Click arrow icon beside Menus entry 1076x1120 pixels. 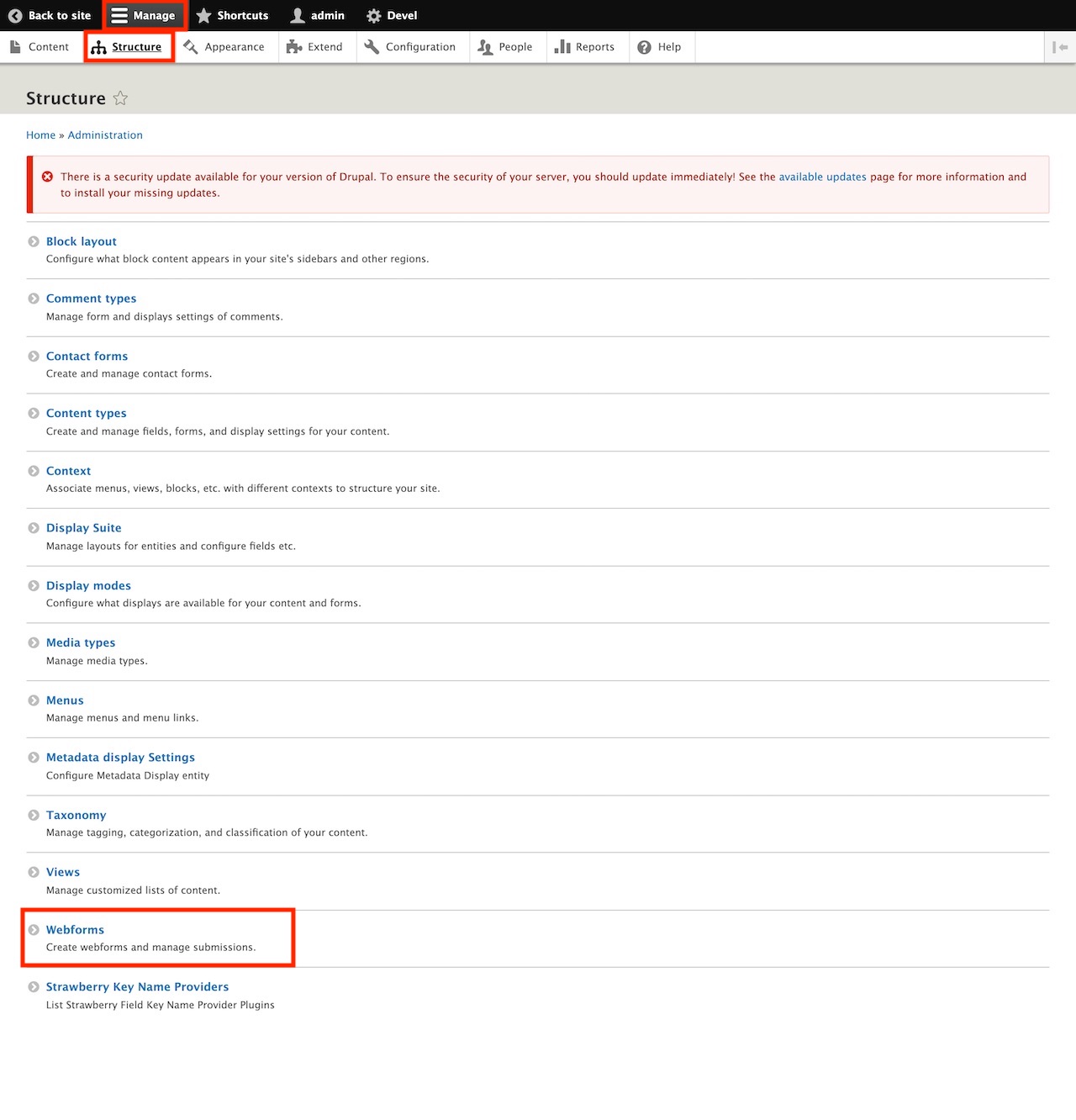point(34,700)
